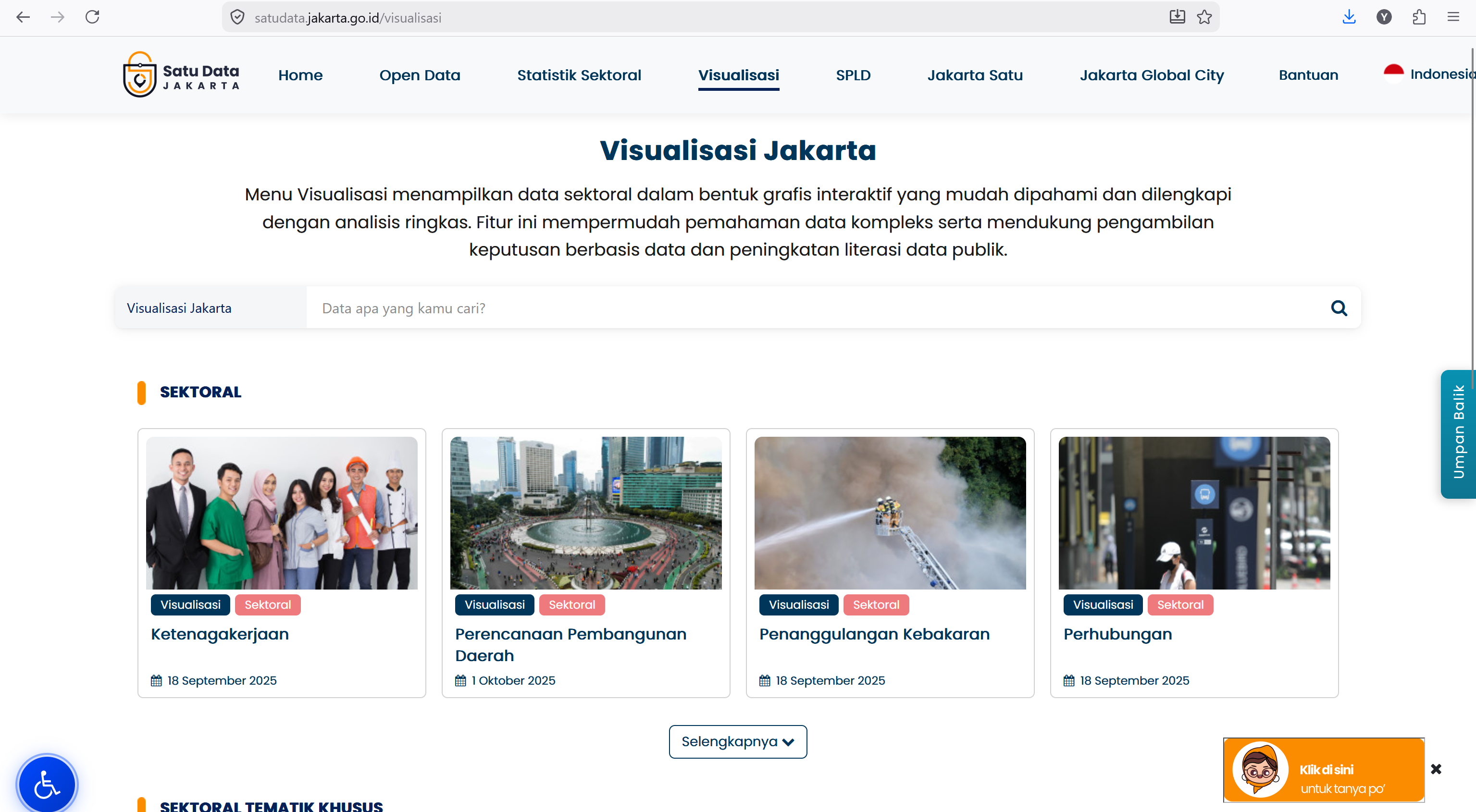1476x812 pixels.
Task: Click the Indonesia flag language icon
Action: (1393, 74)
